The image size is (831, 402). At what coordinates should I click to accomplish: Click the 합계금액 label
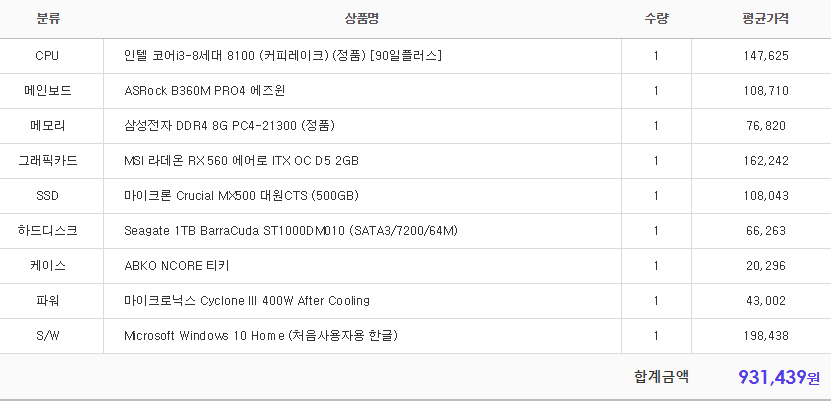point(661,377)
